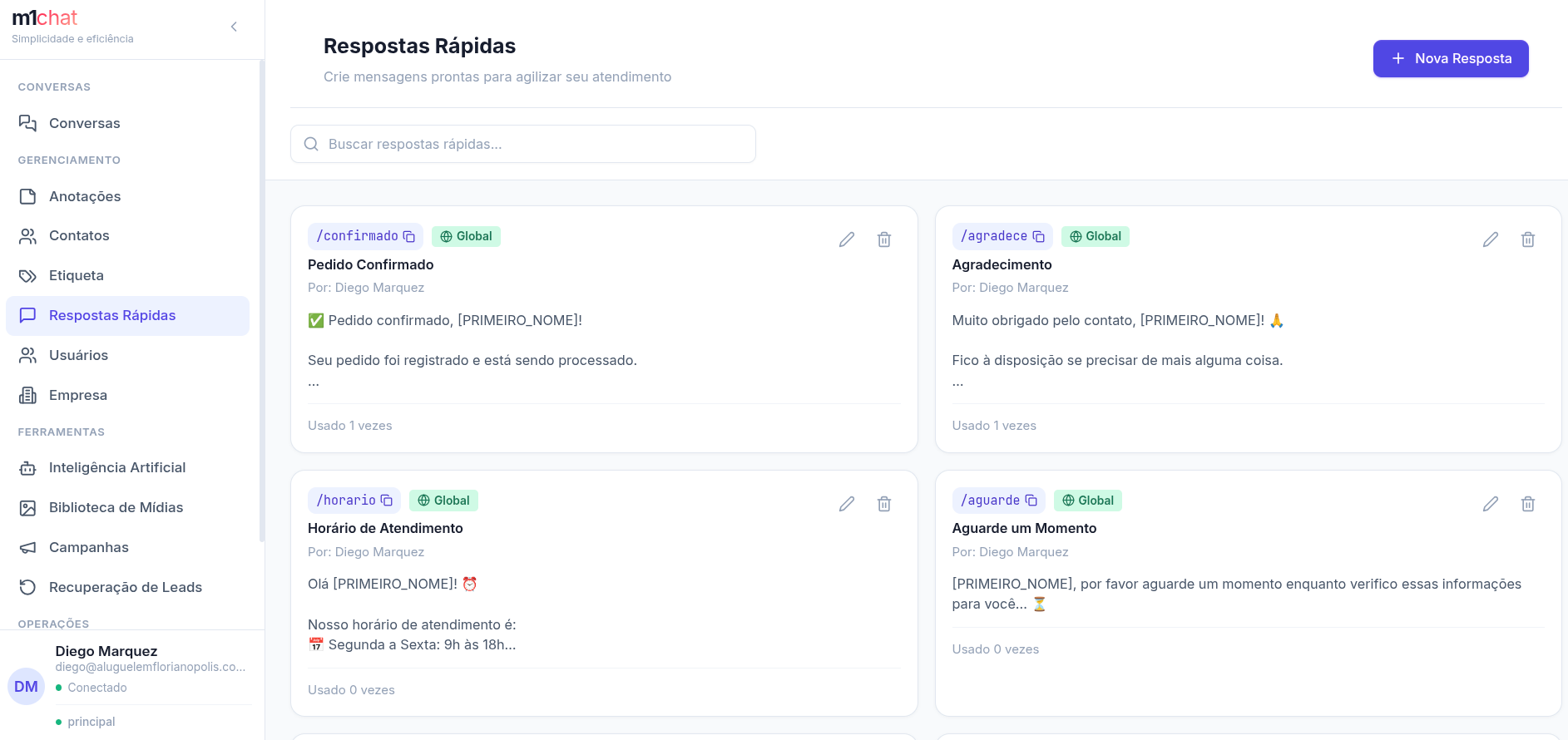Go to Campanhas in the sidebar
Image resolution: width=1568 pixels, height=740 pixels.
127,548
